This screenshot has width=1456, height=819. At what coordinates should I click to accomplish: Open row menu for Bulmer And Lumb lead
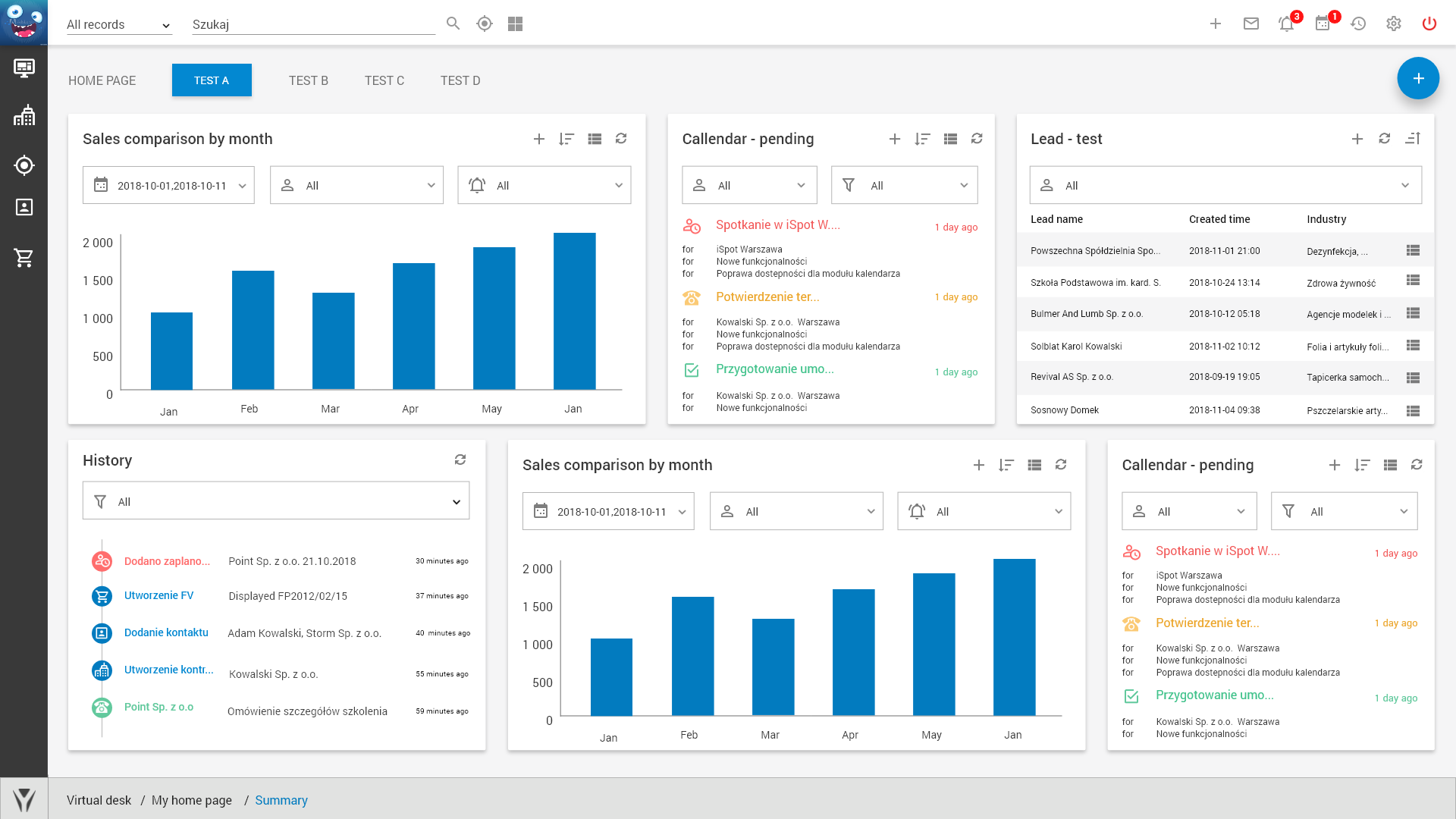1413,313
